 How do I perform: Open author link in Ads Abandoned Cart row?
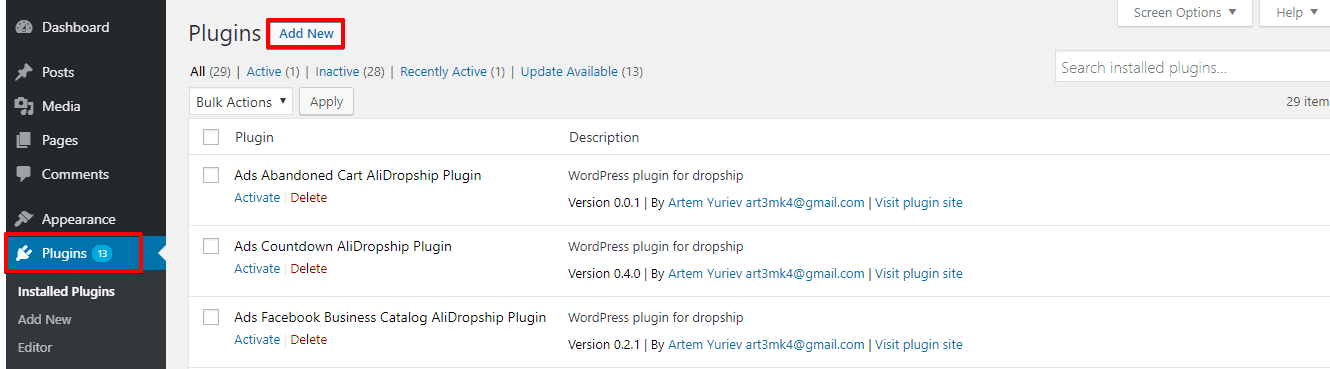pyautogui.click(x=766, y=203)
